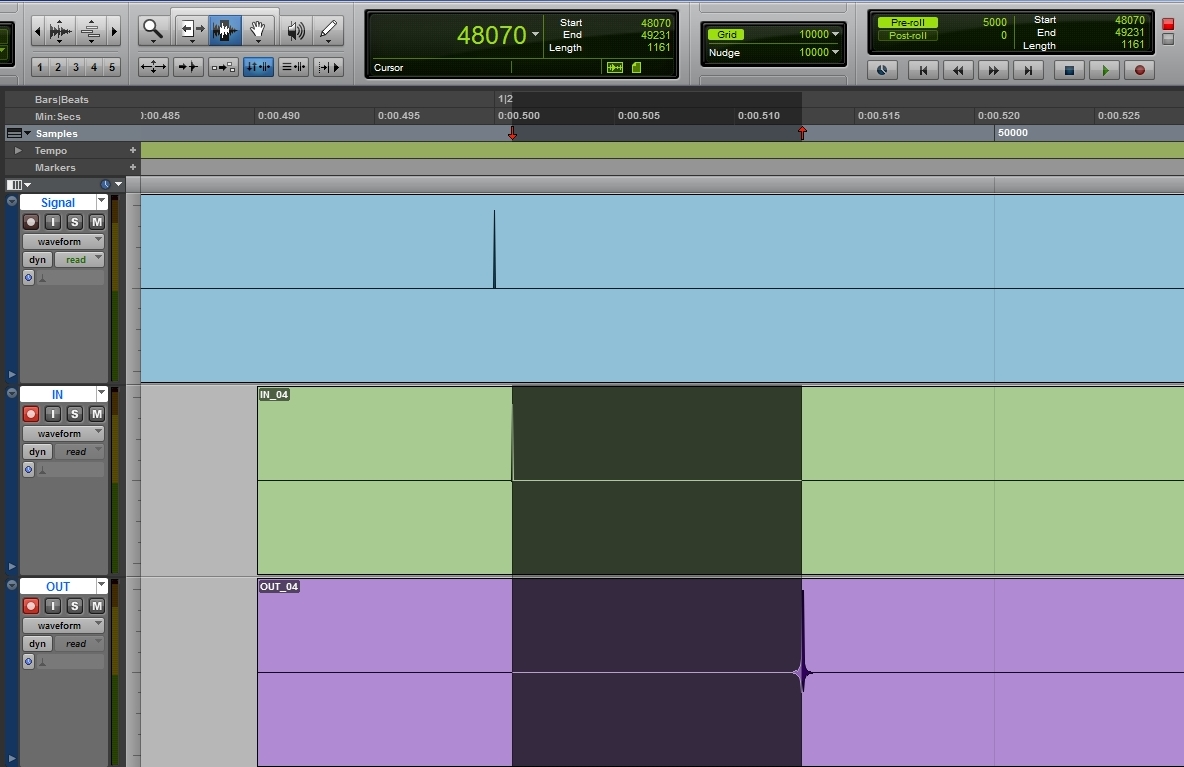This screenshot has height=767, width=1184.
Task: Open the Nudge value dropdown
Action: [835, 52]
